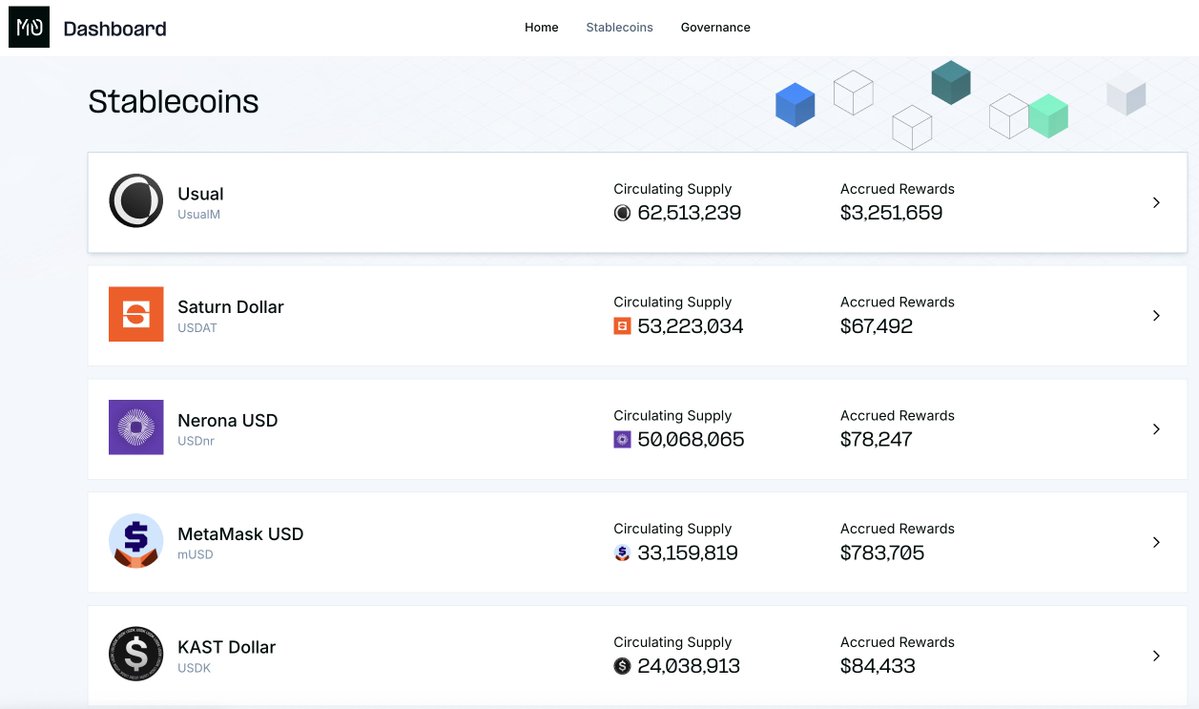Open the Usual stablecoin name
The width and height of the screenshot is (1199, 709).
(200, 194)
